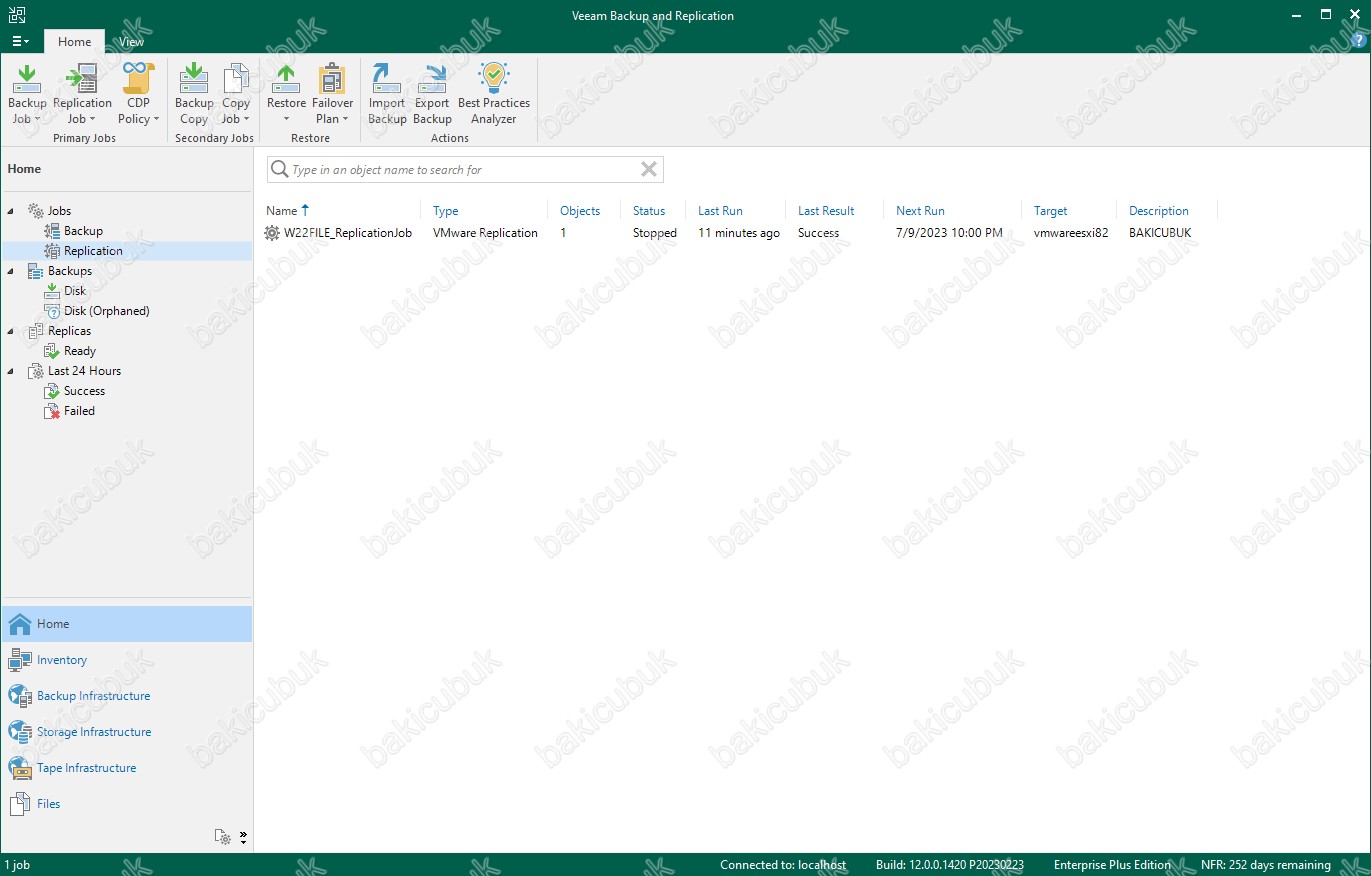Click the Veeam app icon in title bar
Viewport: 1371px width, 876px height.
(x=17, y=15)
